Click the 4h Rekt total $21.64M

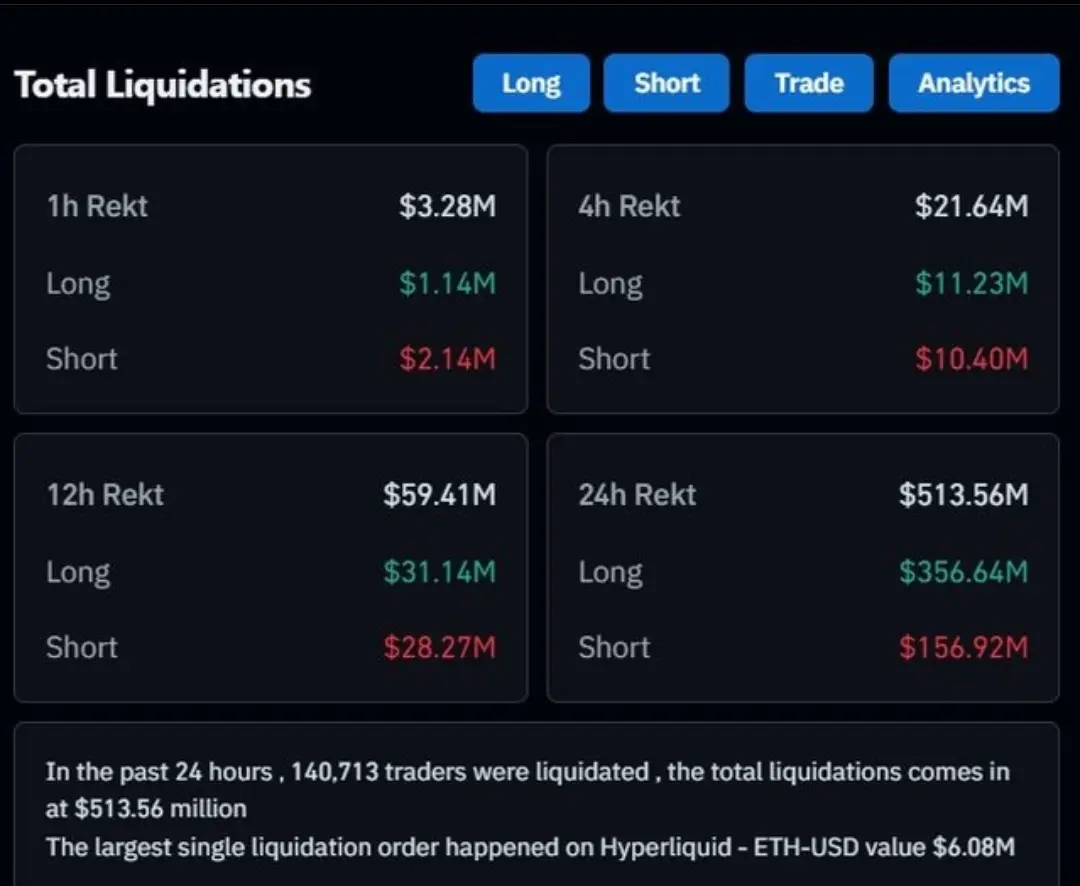tap(971, 207)
